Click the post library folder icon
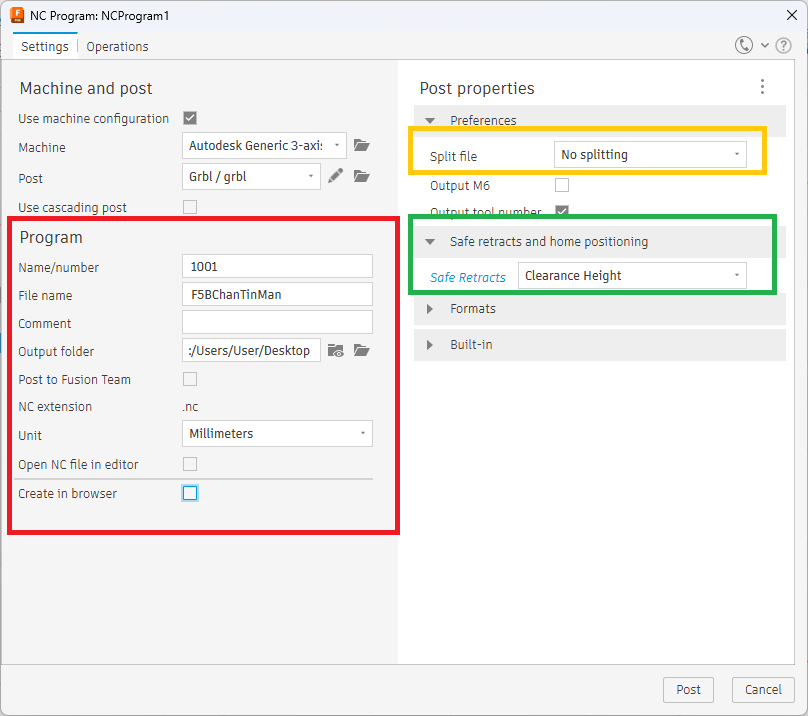Screen dimensions: 808x716 (x=362, y=176)
